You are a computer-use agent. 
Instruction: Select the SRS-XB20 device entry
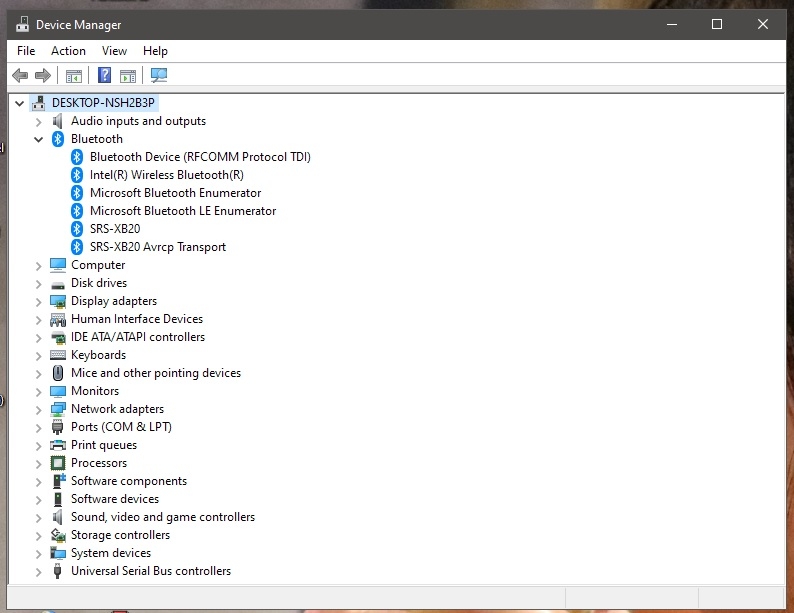(115, 229)
